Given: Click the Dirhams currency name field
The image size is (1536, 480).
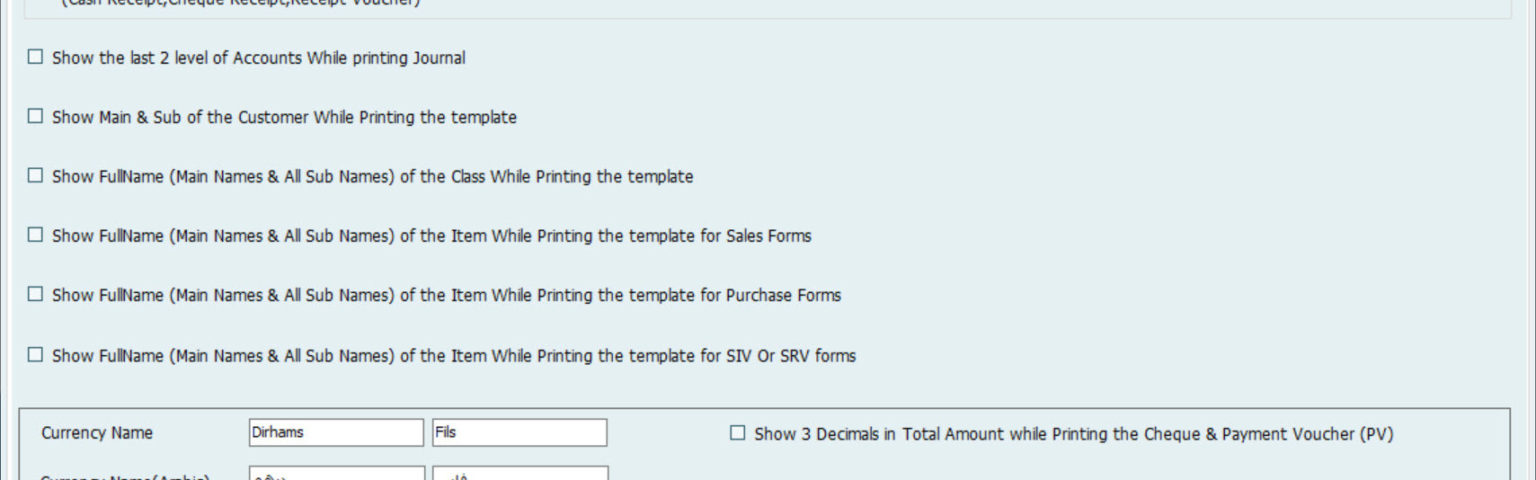Looking at the screenshot, I should click(337, 433).
